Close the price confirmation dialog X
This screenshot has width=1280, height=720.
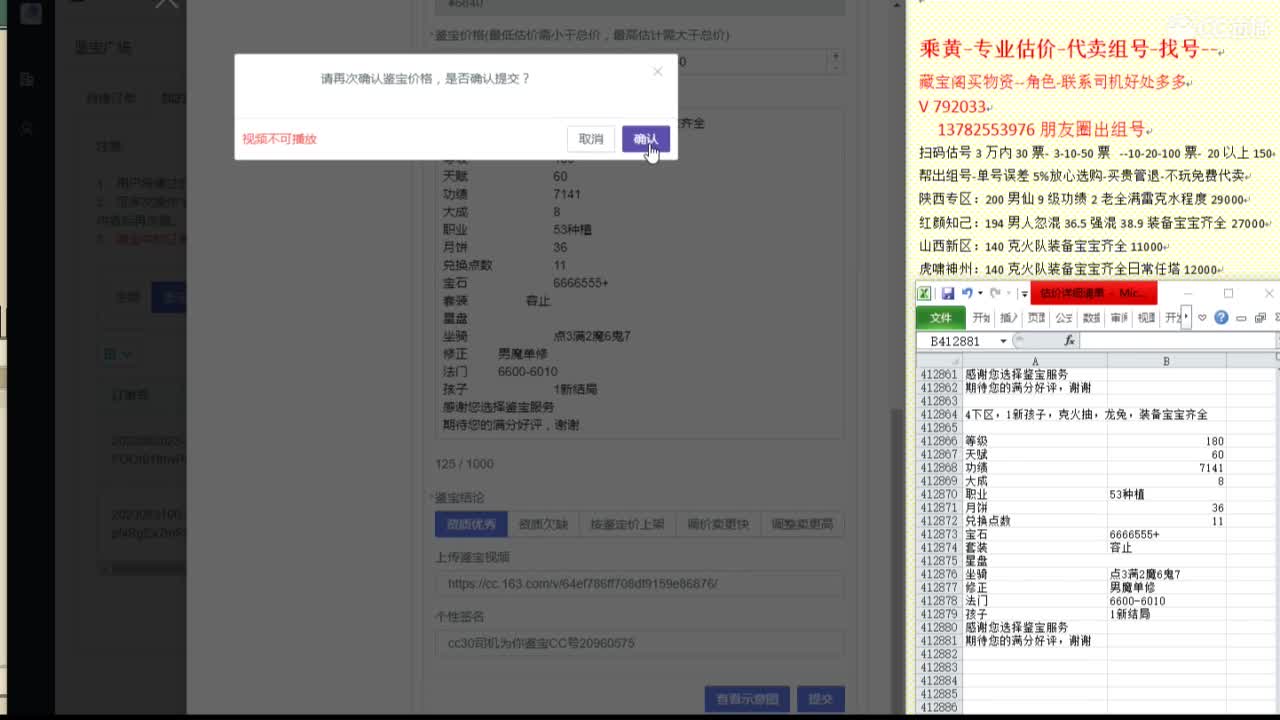tap(657, 71)
